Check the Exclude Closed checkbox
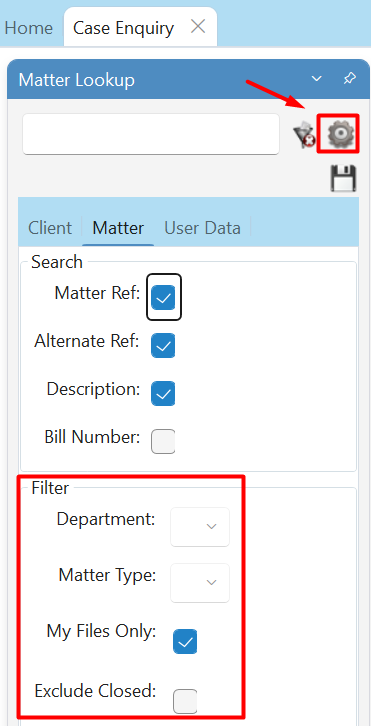Image resolution: width=371 pixels, height=726 pixels. click(185, 701)
